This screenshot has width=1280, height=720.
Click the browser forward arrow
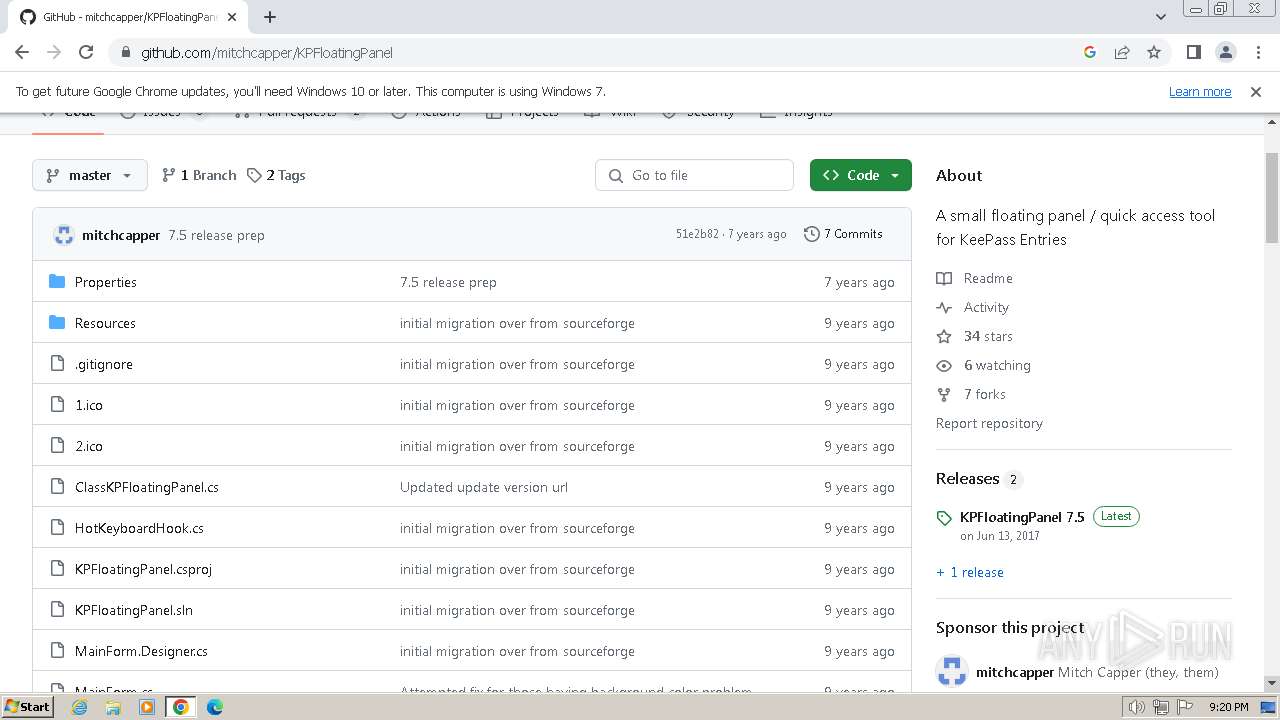tap(54, 52)
